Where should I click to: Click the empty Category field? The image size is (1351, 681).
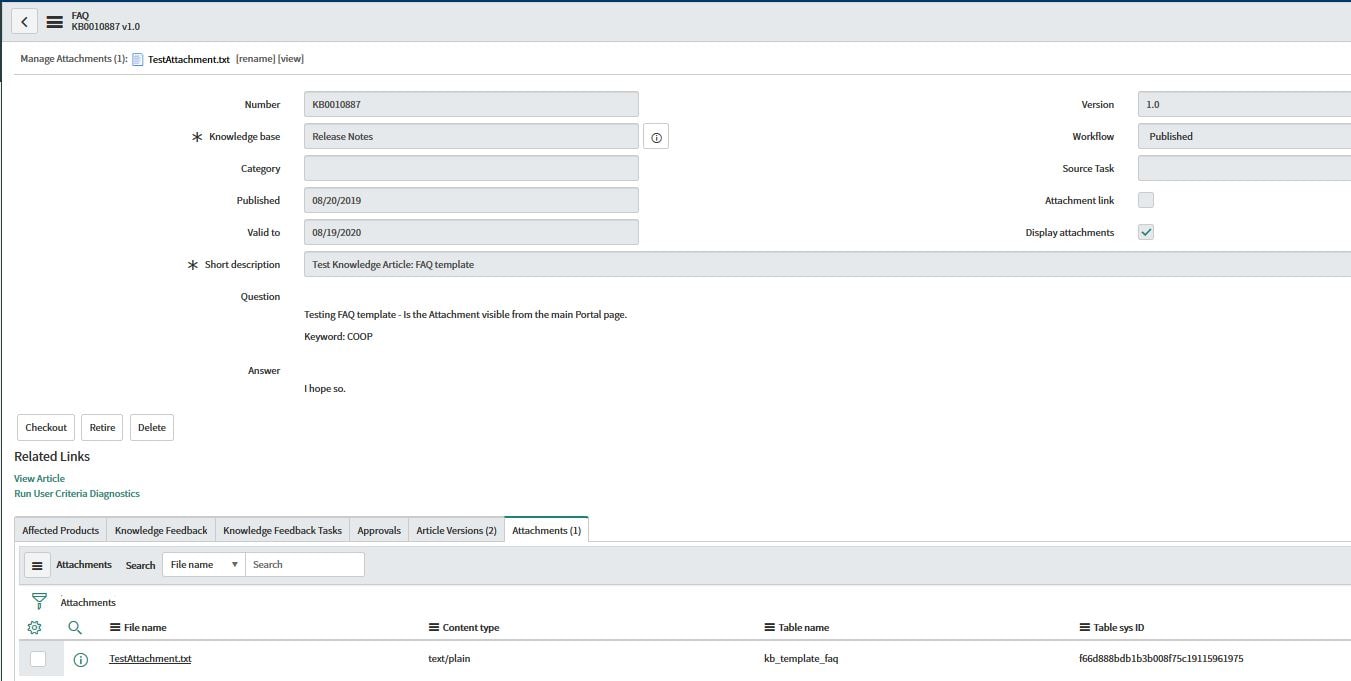click(471, 168)
